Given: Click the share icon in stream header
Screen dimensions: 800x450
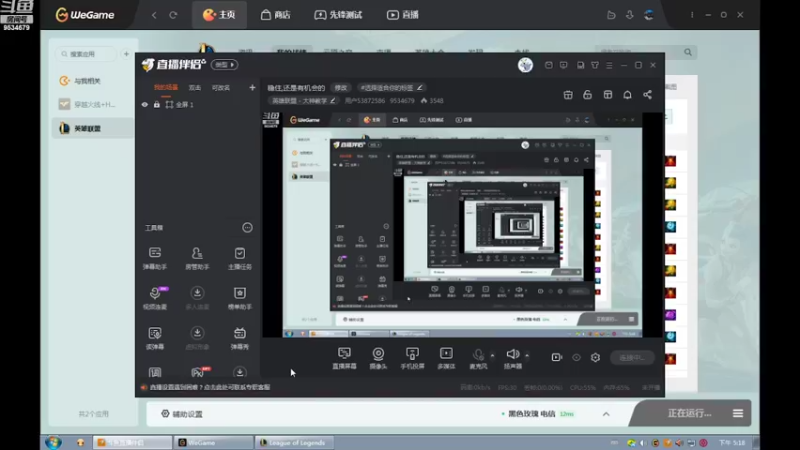Looking at the screenshot, I should [647, 95].
